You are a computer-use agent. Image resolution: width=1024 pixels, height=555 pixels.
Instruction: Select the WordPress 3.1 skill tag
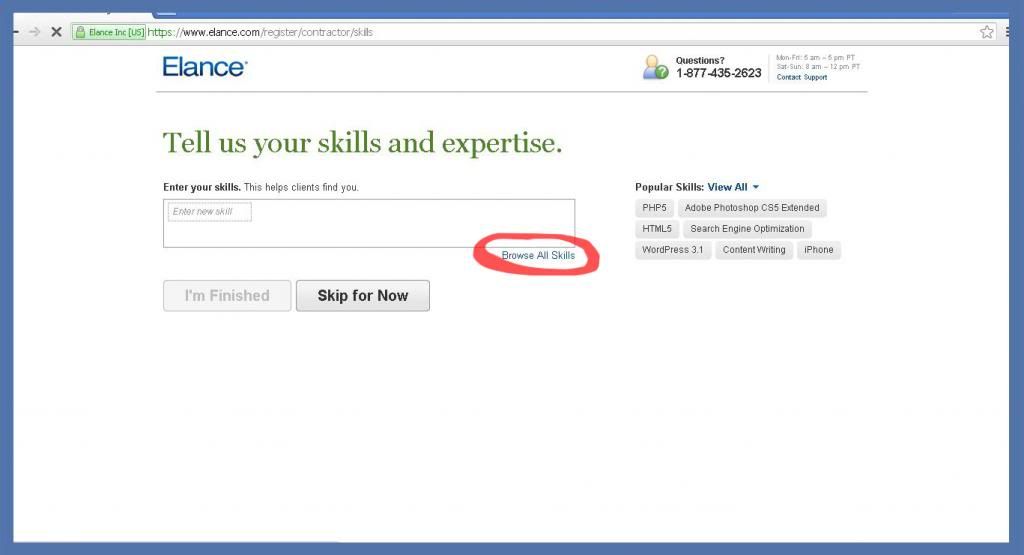pos(672,250)
